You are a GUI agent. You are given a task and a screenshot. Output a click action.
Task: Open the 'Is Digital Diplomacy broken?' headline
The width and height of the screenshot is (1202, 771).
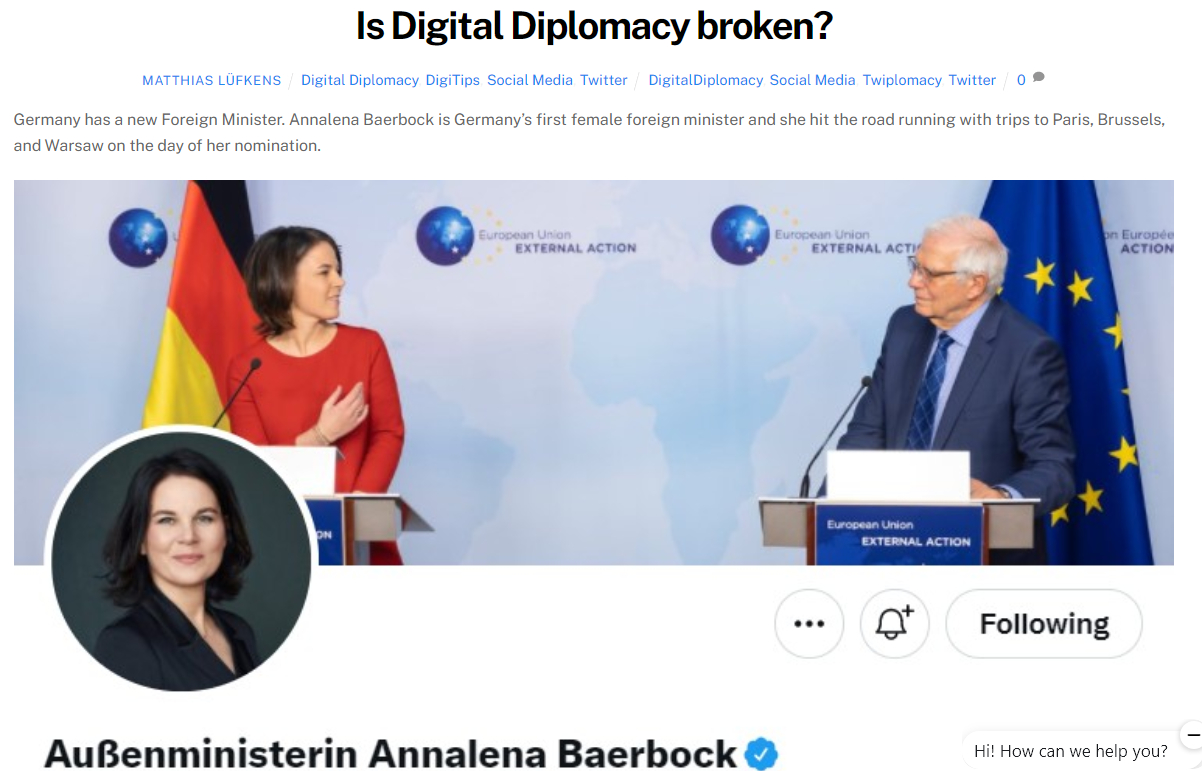(x=594, y=26)
